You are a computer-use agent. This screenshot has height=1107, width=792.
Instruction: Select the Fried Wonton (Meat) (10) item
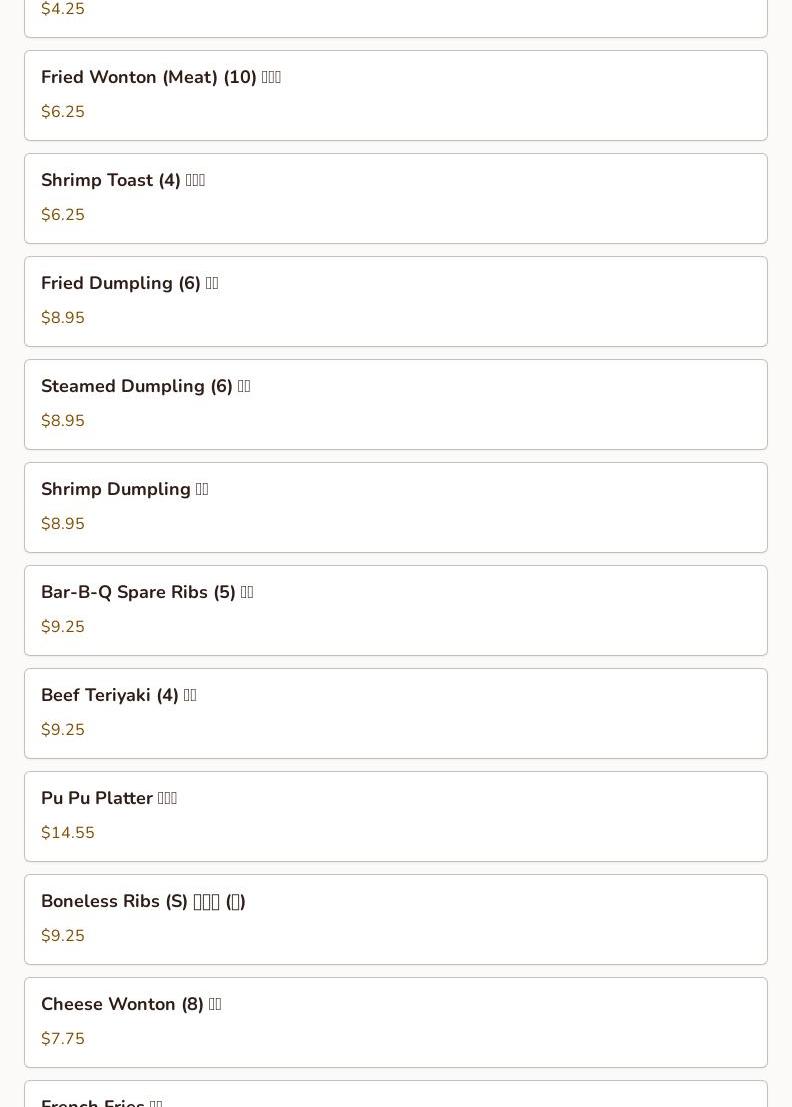pyautogui.click(x=395, y=95)
